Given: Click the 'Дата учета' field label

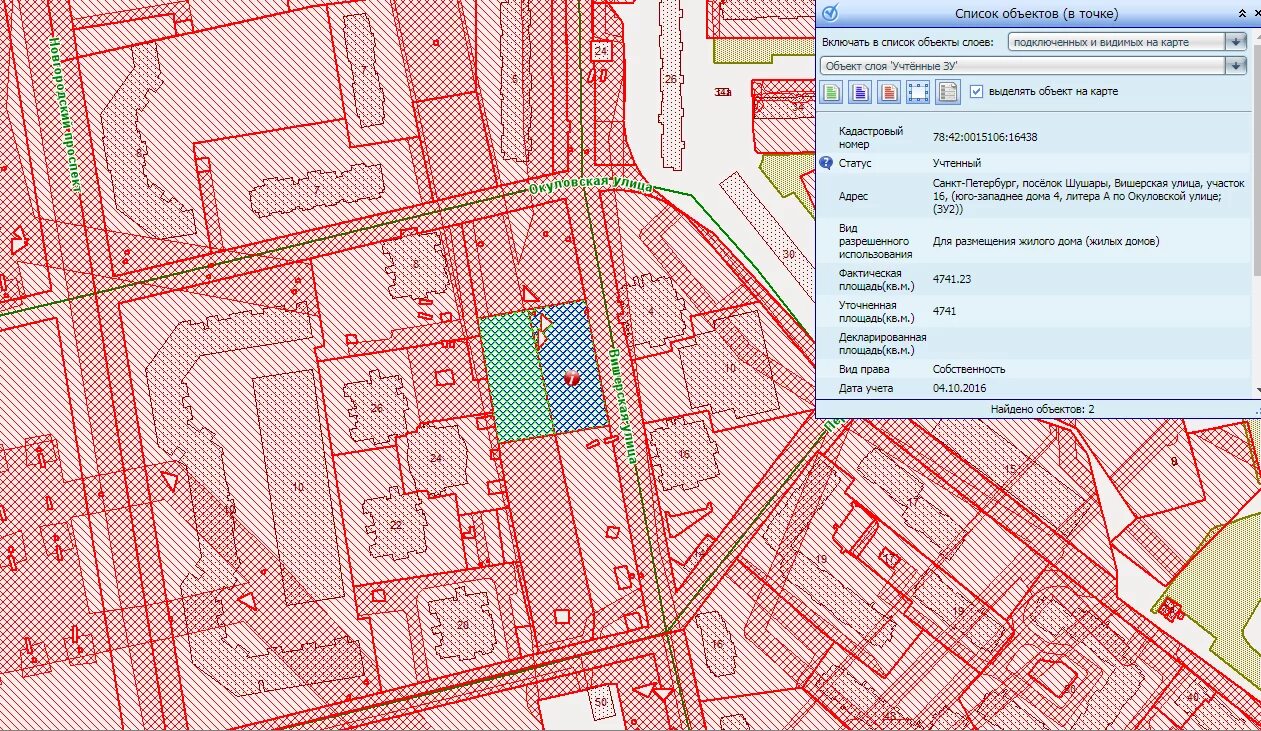Looking at the screenshot, I should click(866, 388).
